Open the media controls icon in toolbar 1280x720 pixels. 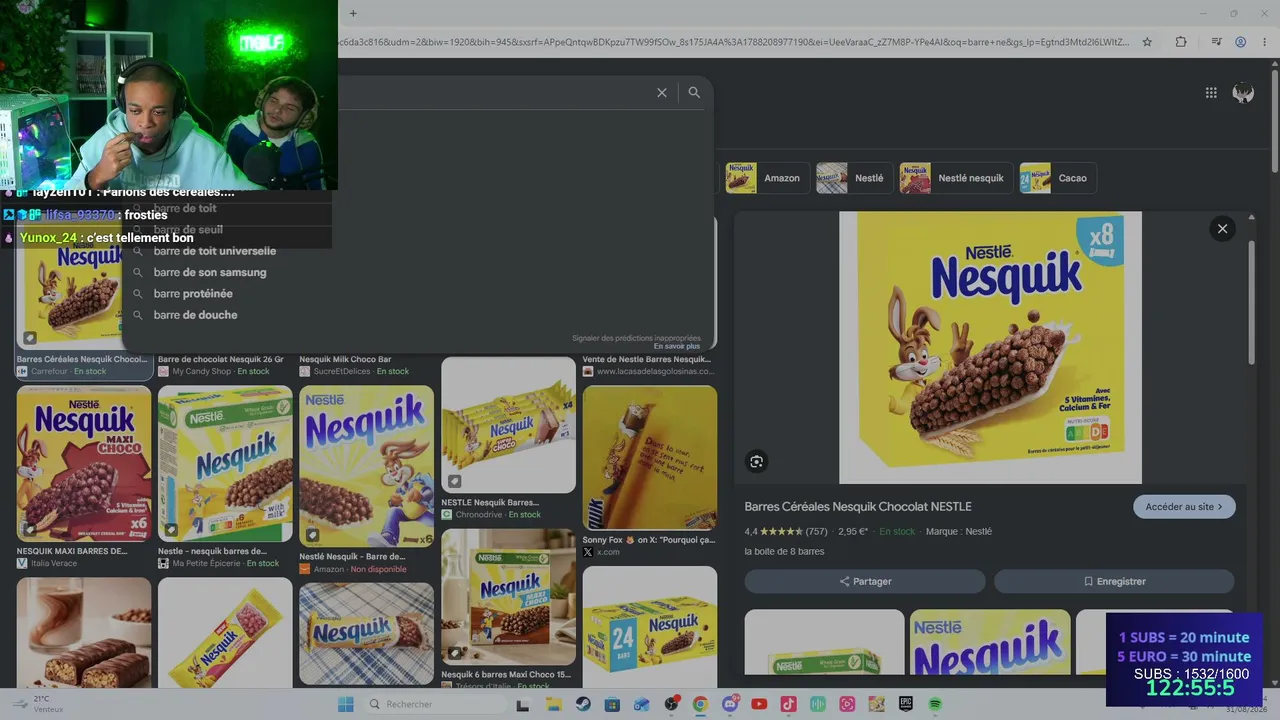[1216, 42]
